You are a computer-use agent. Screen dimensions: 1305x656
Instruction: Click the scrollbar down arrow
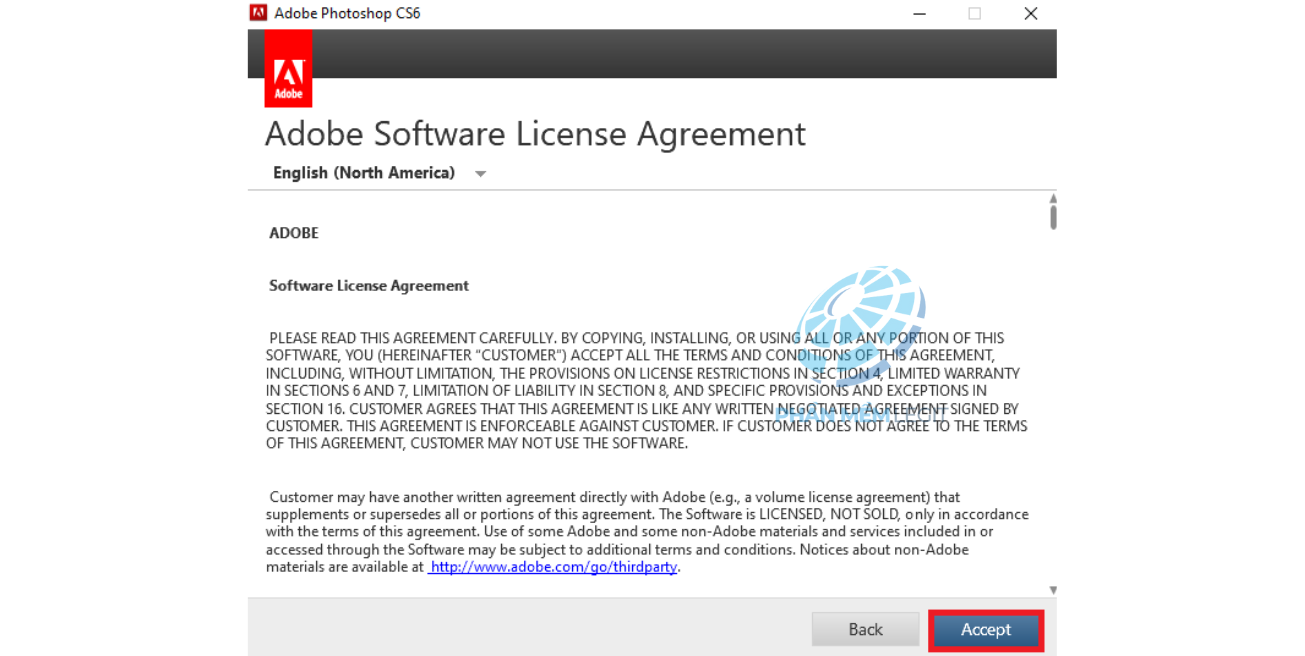click(x=1053, y=590)
